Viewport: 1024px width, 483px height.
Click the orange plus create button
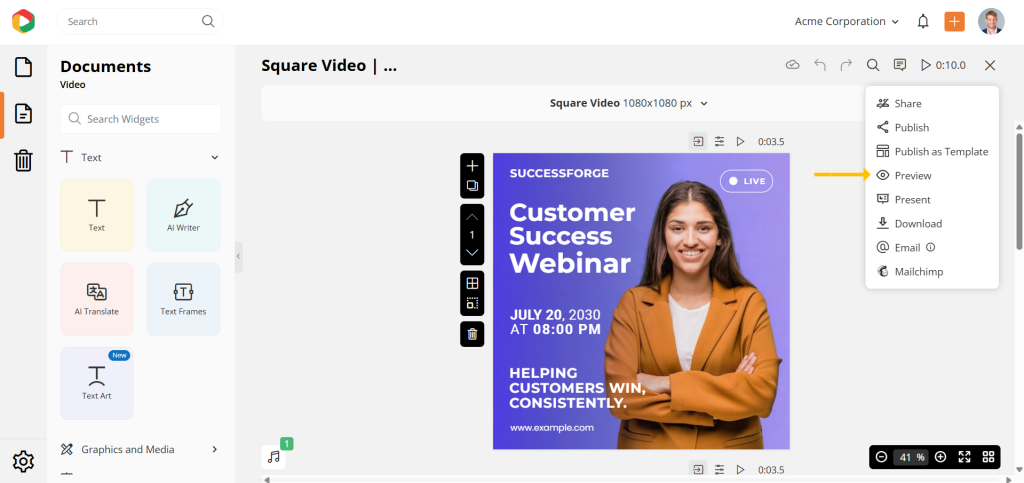(x=954, y=21)
